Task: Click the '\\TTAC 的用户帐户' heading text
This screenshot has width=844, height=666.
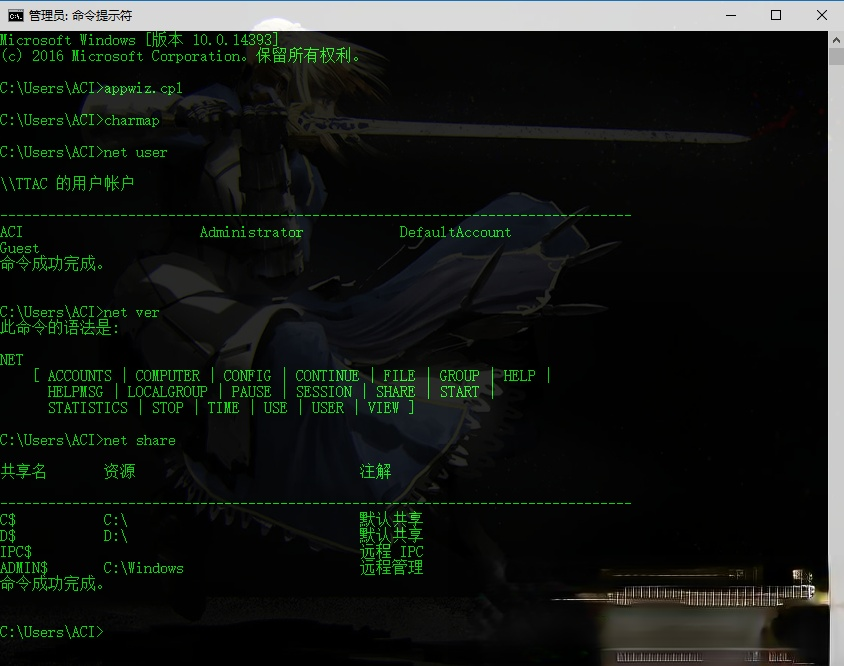Action: (67, 184)
